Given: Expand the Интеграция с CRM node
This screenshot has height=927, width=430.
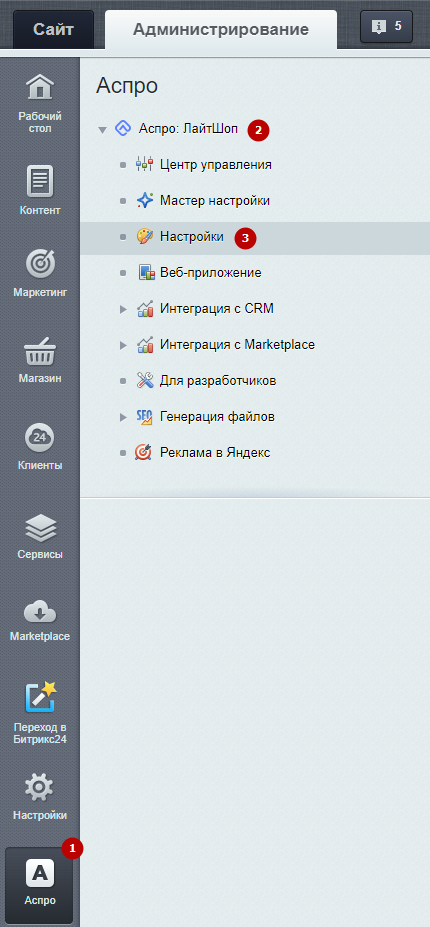Looking at the screenshot, I should [x=123, y=309].
